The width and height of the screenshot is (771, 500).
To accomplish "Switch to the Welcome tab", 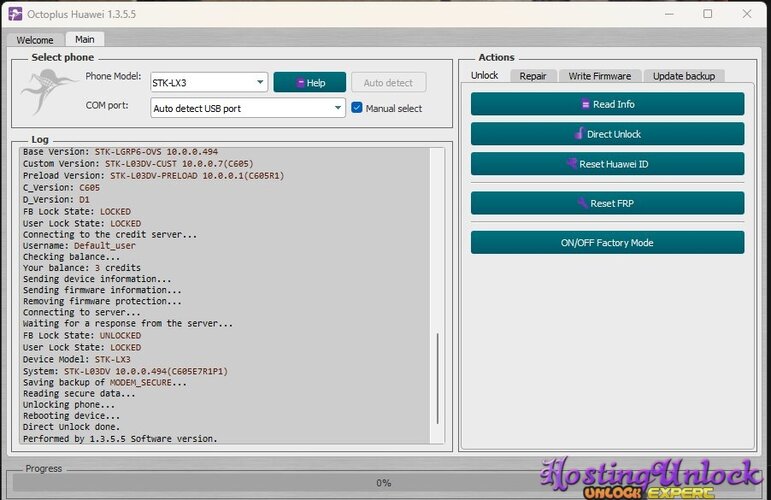I will pyautogui.click(x=34, y=40).
